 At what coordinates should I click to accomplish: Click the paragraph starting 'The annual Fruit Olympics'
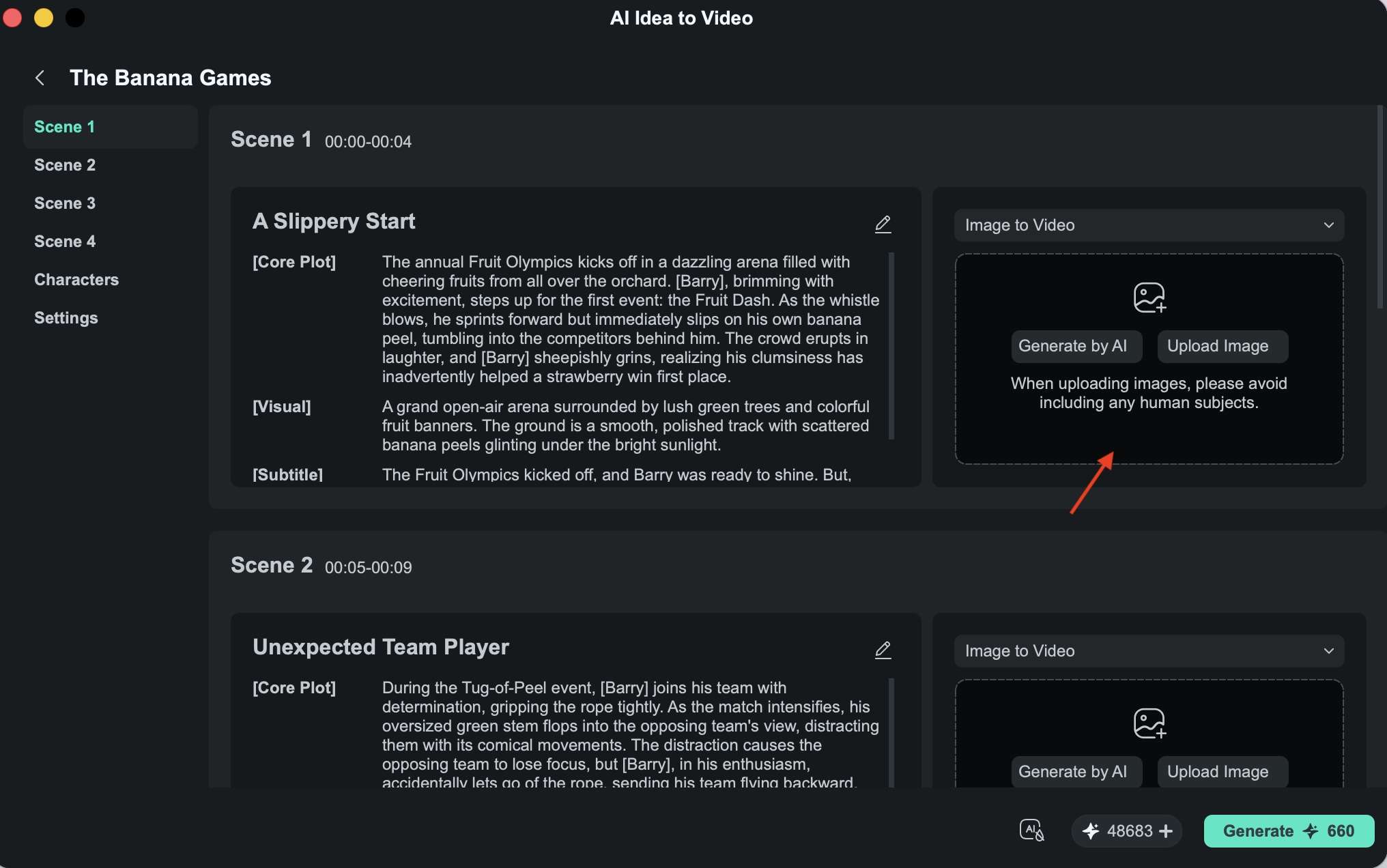[x=631, y=319]
